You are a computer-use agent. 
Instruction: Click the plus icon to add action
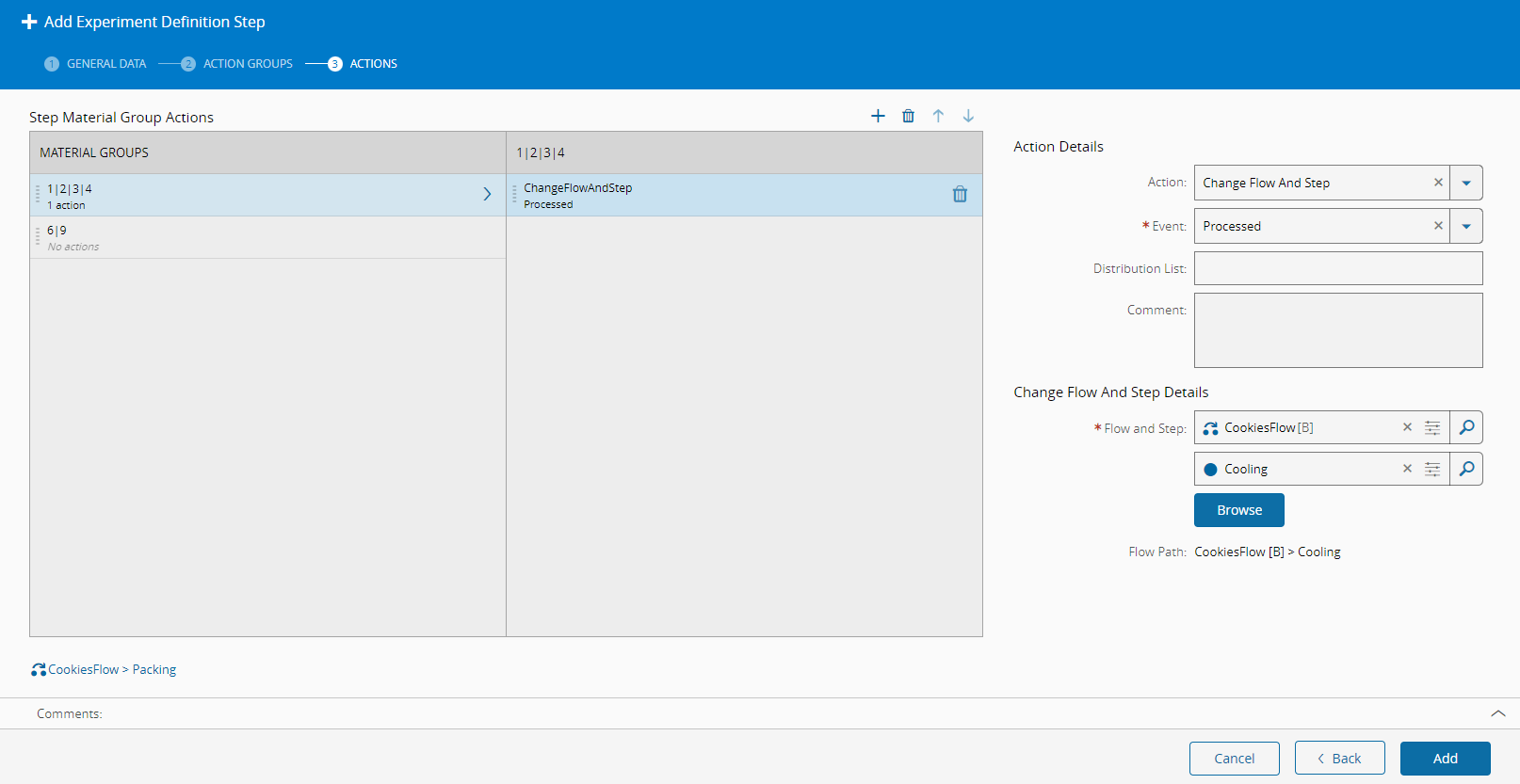pos(878,116)
